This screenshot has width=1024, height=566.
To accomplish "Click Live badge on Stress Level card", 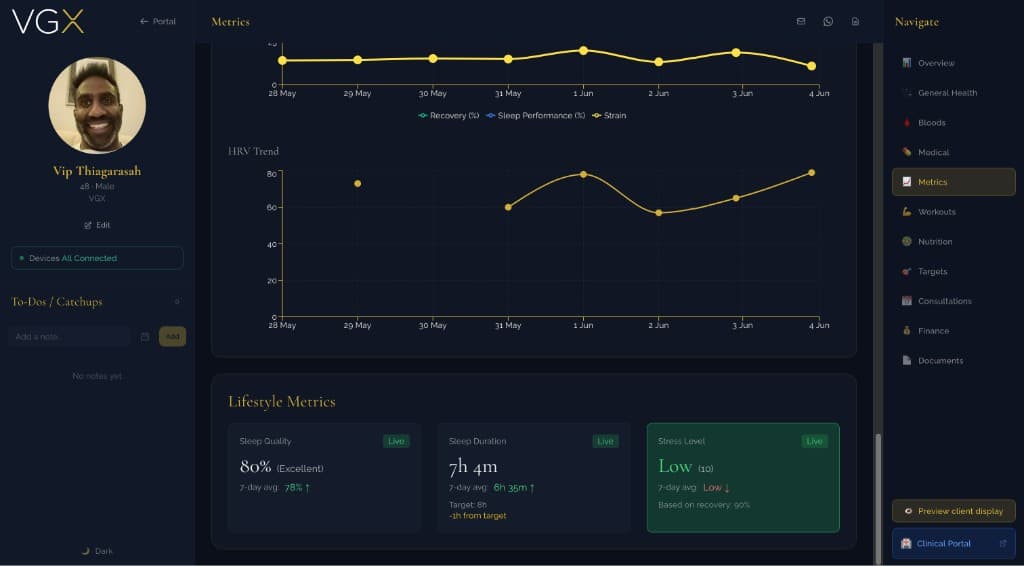I will (814, 441).
